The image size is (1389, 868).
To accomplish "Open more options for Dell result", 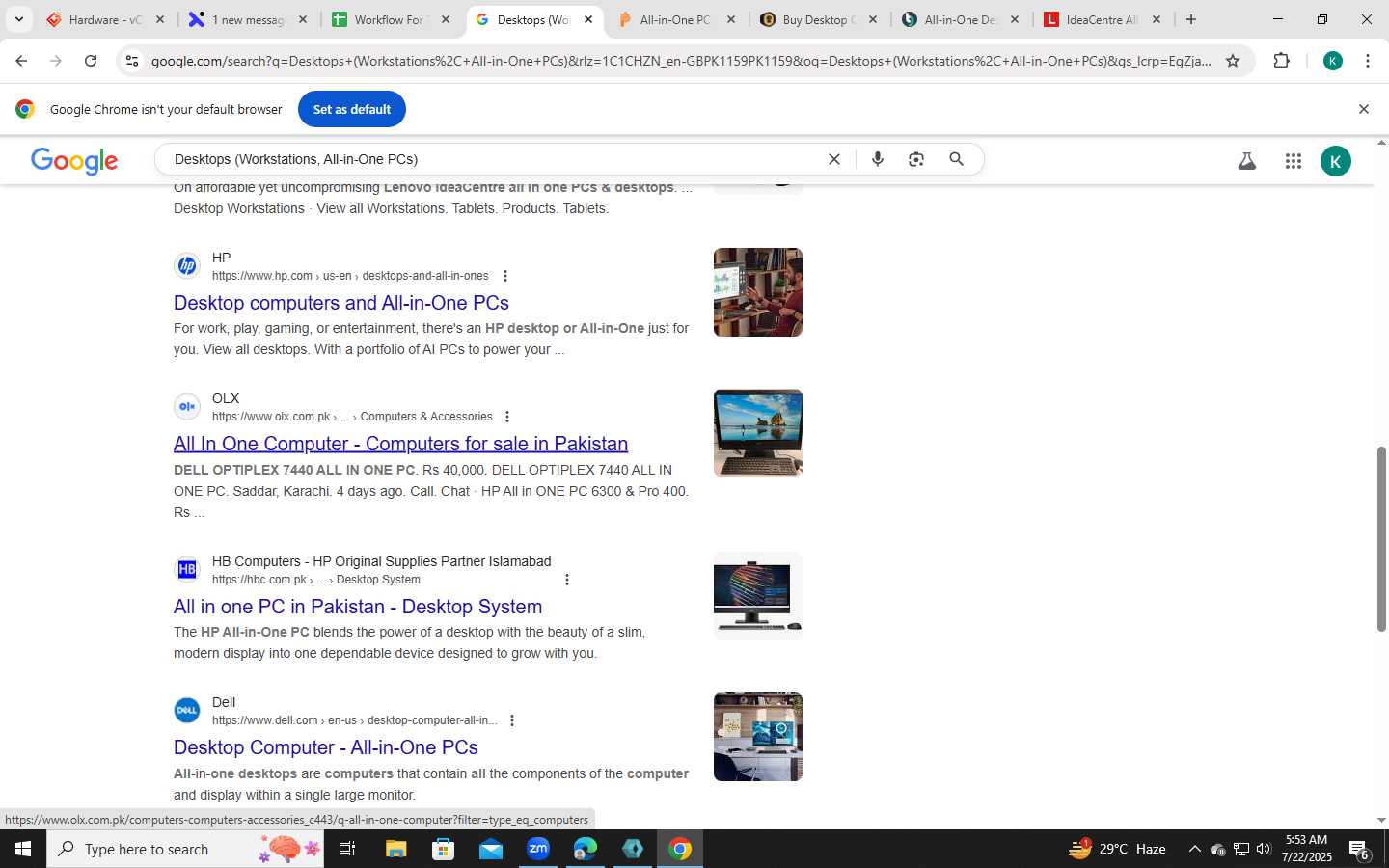I will 512,720.
